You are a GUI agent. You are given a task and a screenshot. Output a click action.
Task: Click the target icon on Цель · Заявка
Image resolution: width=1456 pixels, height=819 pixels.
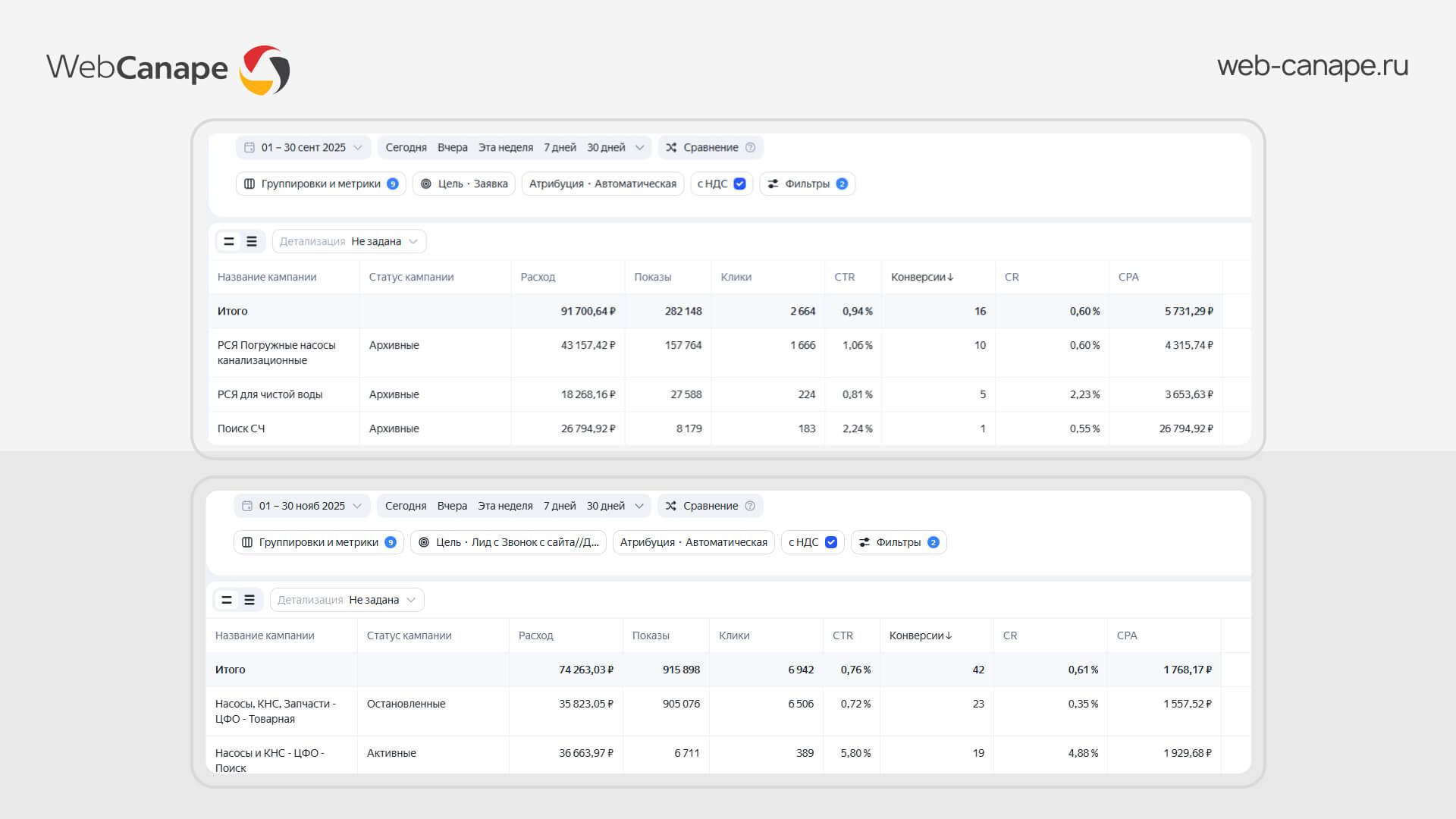tap(426, 184)
